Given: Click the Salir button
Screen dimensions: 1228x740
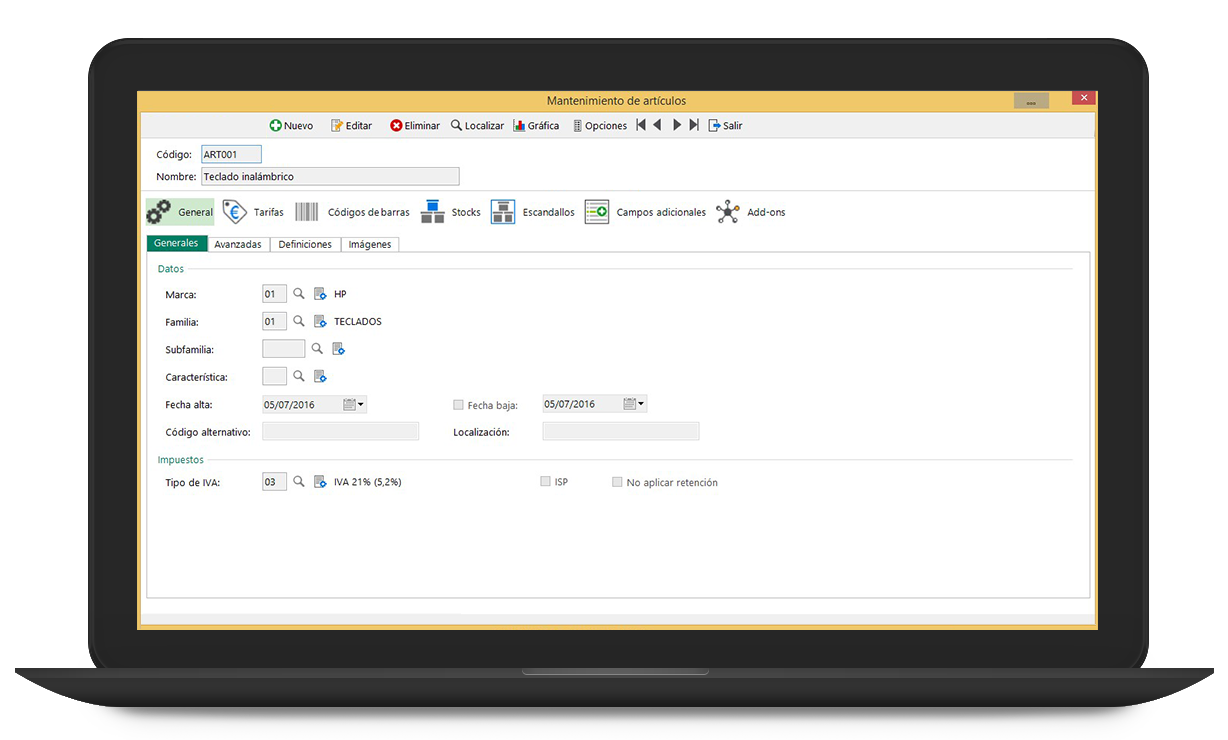Looking at the screenshot, I should point(725,126).
